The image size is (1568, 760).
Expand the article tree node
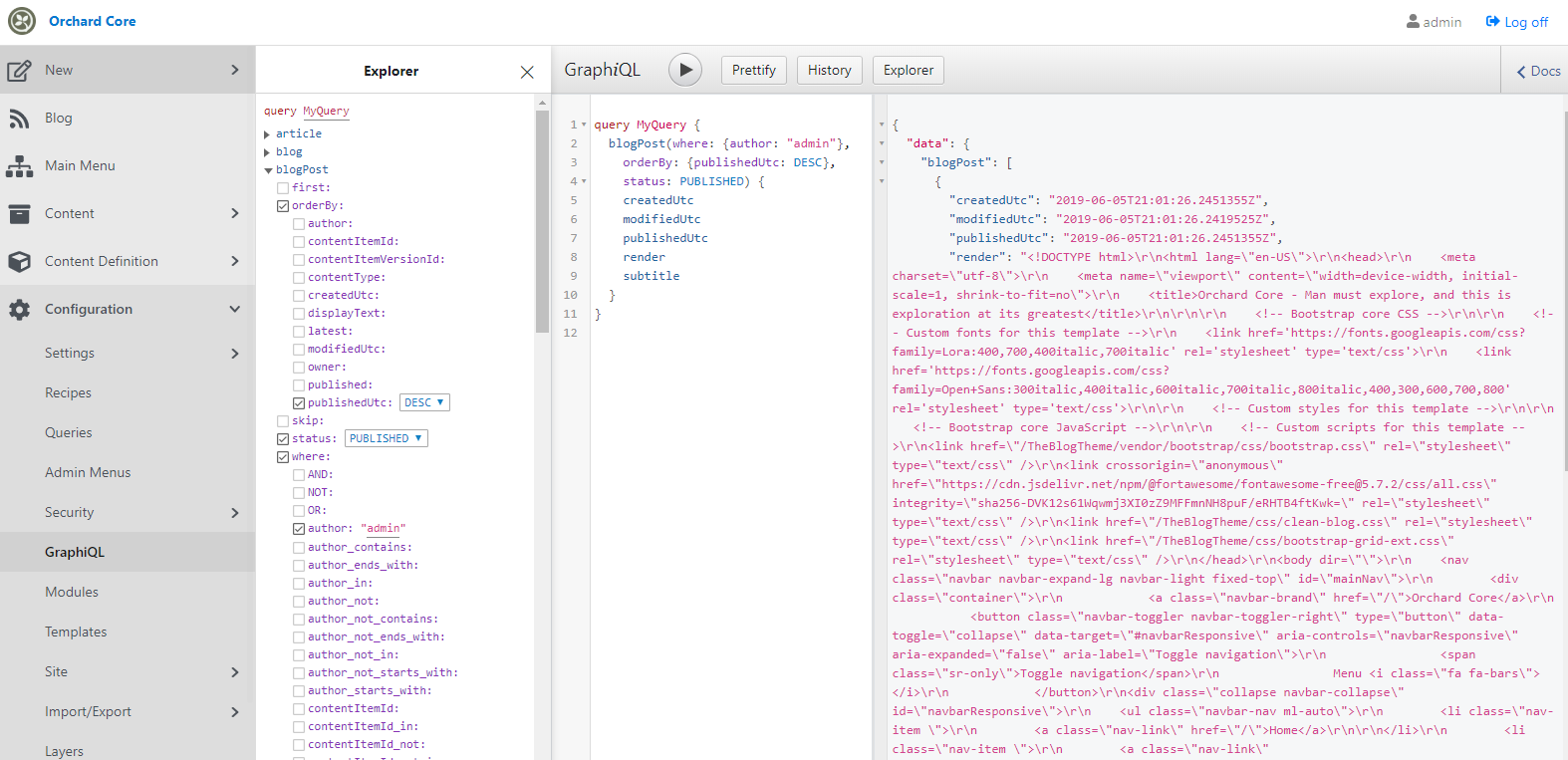click(x=267, y=134)
